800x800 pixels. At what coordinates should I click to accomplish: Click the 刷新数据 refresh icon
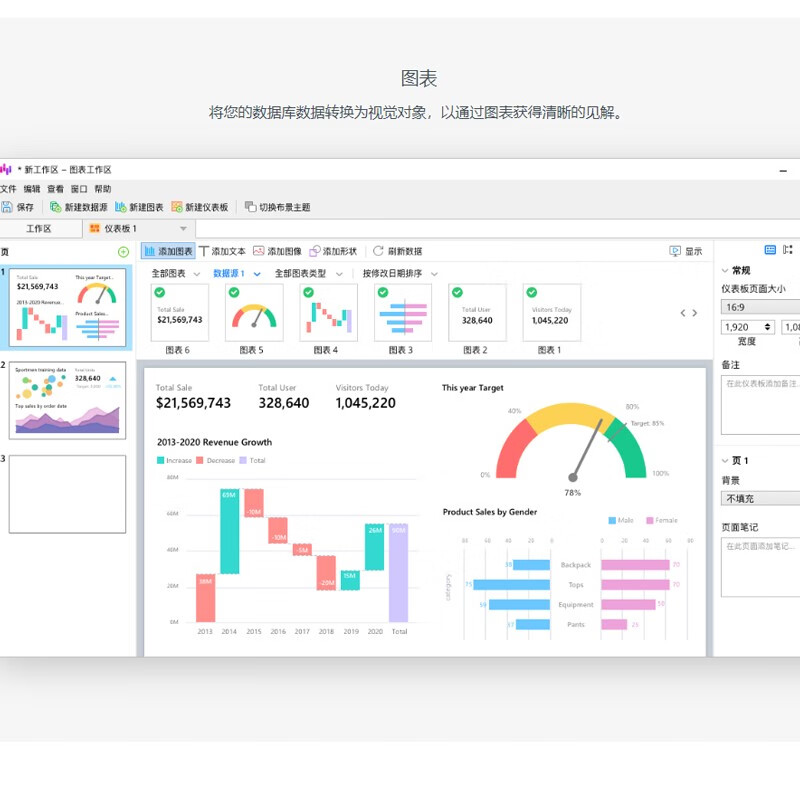[378, 251]
